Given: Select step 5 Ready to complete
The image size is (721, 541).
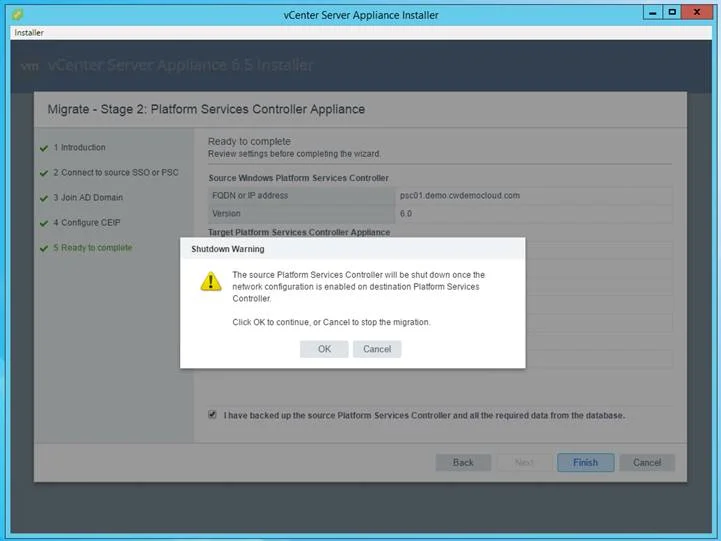Looking at the screenshot, I should click(92, 248).
